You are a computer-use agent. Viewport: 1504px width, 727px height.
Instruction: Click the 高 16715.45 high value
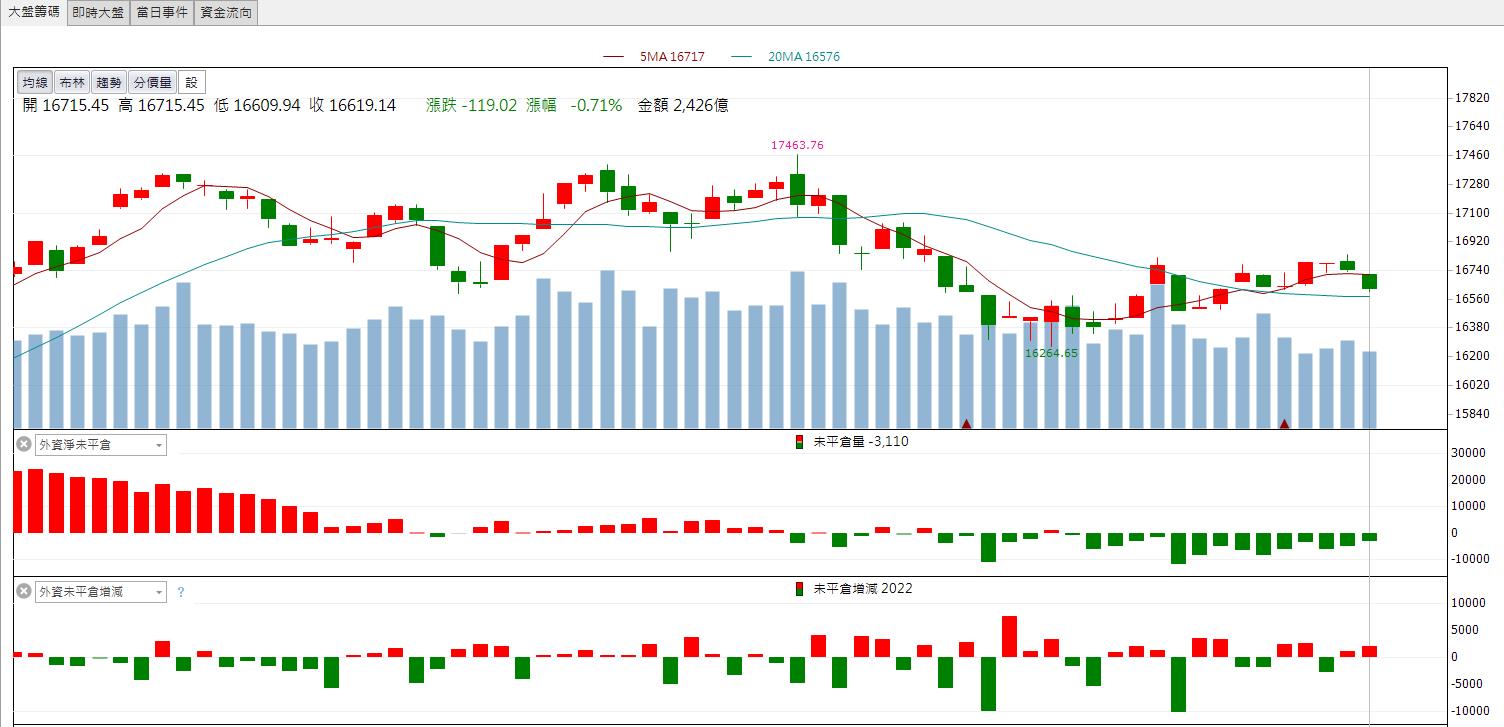coord(161,105)
